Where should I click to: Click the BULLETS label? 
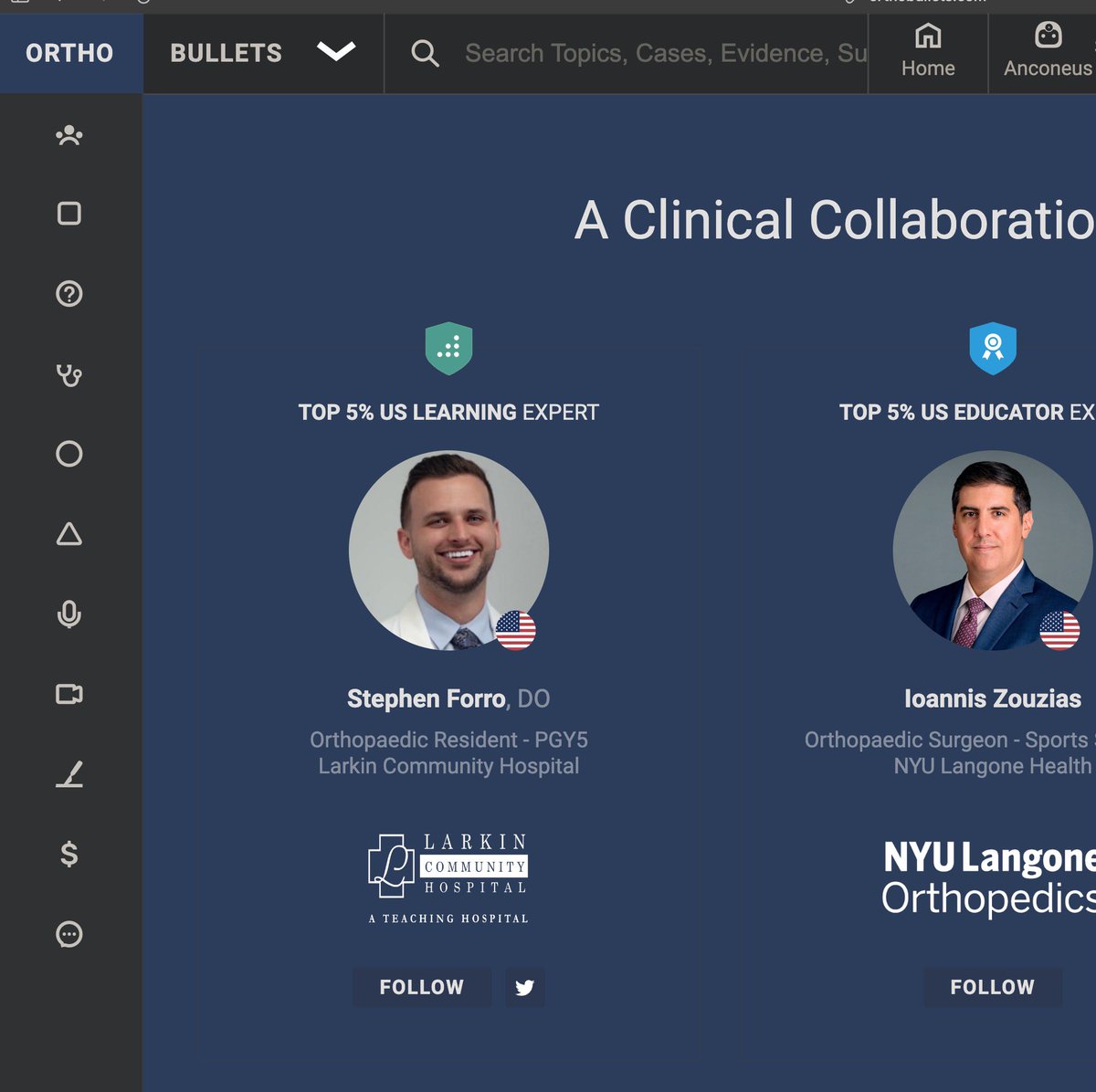227,53
